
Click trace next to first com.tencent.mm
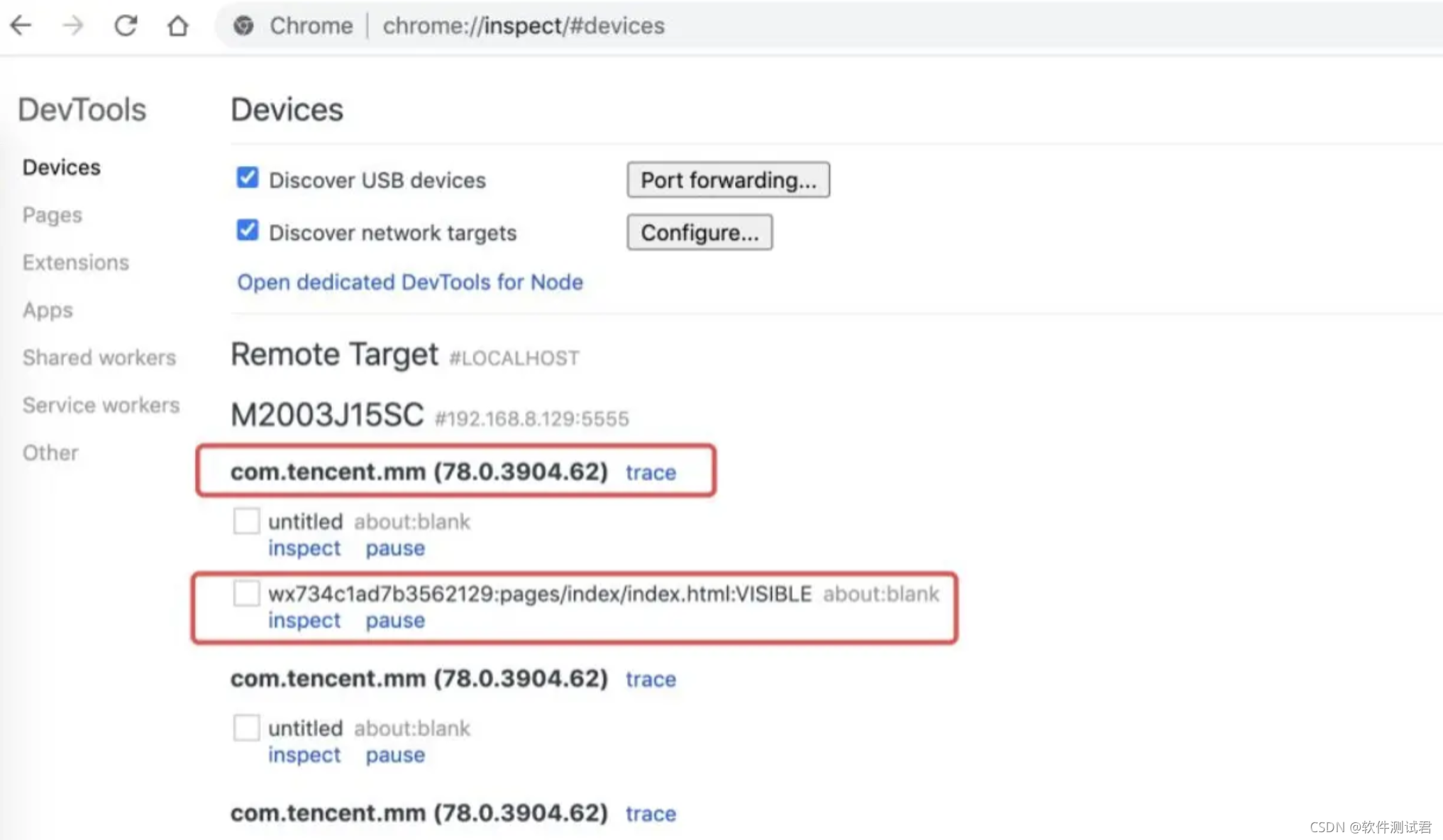click(x=650, y=472)
